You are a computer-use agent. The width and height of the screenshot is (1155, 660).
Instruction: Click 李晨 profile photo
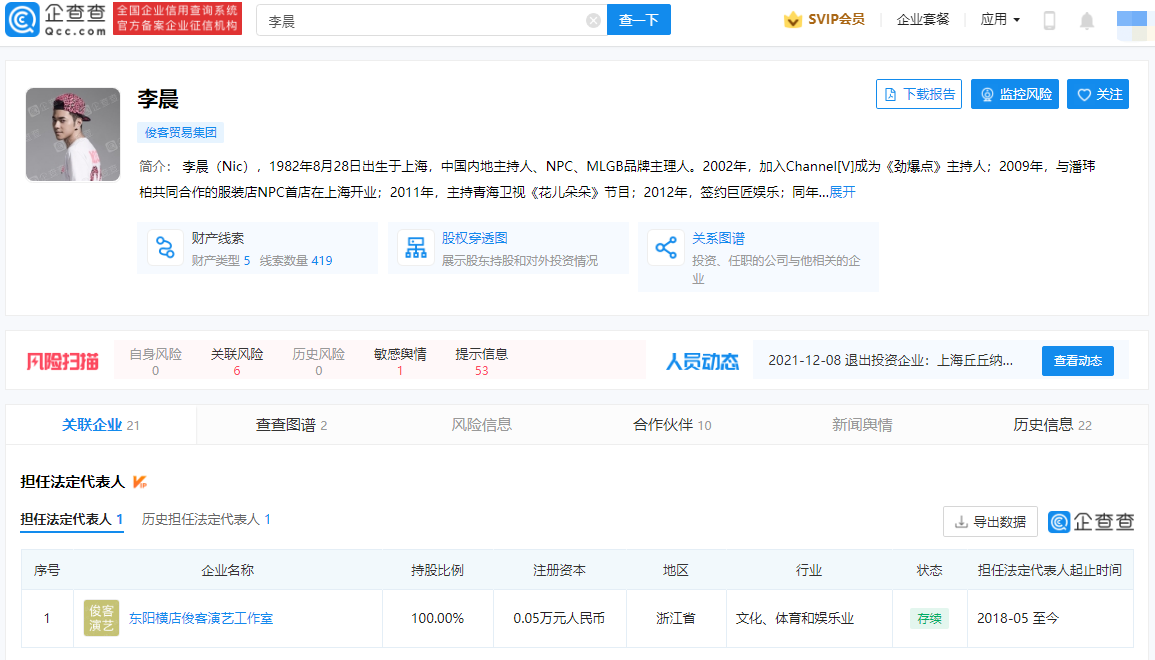tap(73, 135)
